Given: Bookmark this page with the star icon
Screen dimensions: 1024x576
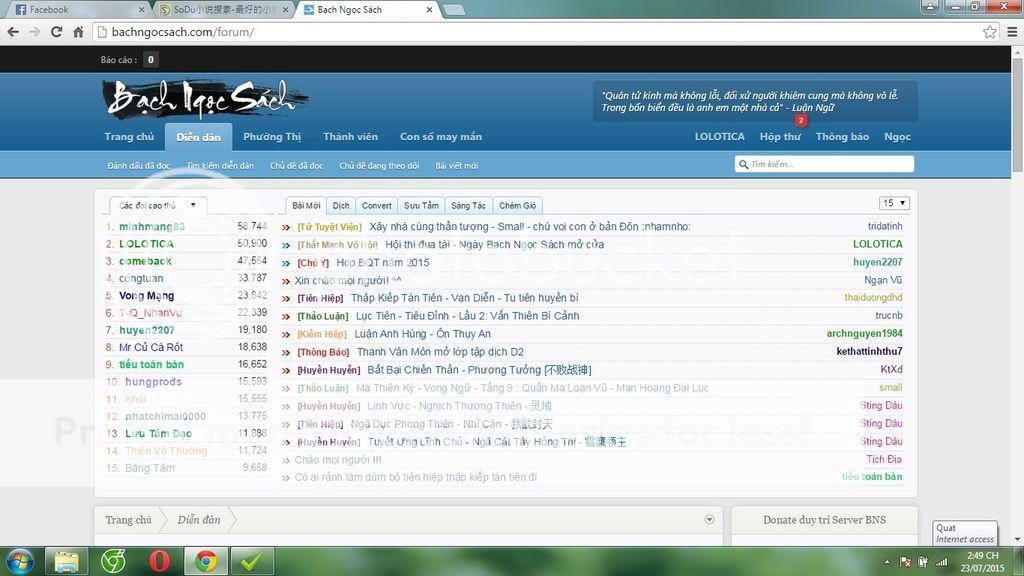Looking at the screenshot, I should pyautogui.click(x=989, y=32).
